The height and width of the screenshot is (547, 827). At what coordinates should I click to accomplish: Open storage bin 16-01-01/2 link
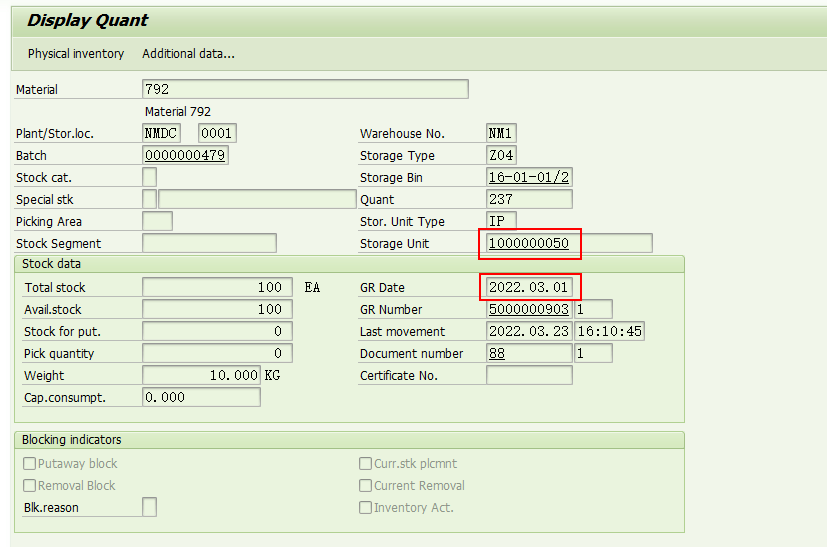pyautogui.click(x=529, y=177)
